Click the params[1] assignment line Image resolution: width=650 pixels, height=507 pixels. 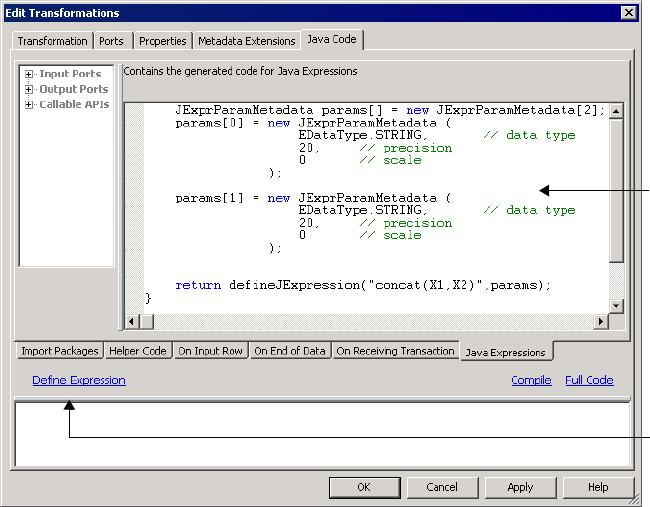(x=313, y=198)
